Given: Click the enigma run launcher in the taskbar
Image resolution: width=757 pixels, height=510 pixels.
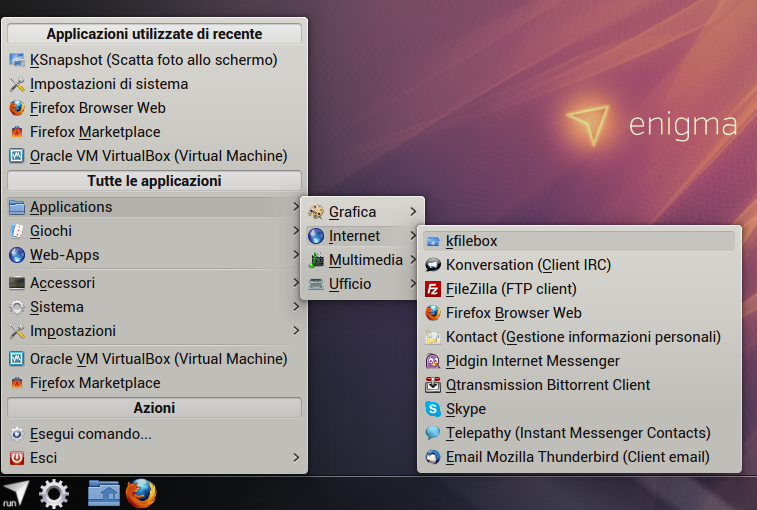Looking at the screenshot, I should (x=15, y=494).
